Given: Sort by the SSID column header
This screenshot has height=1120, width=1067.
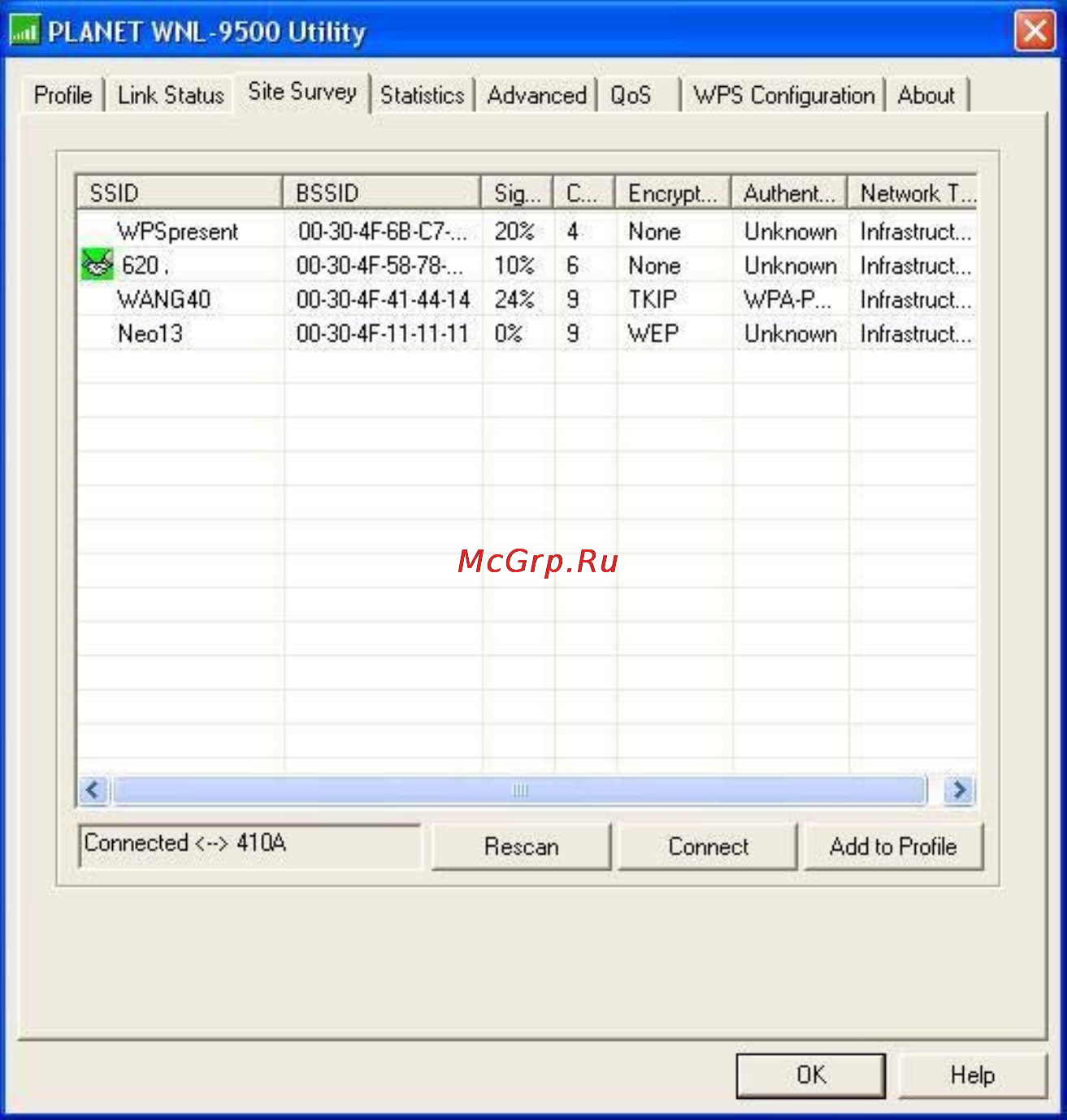Looking at the screenshot, I should (180, 193).
